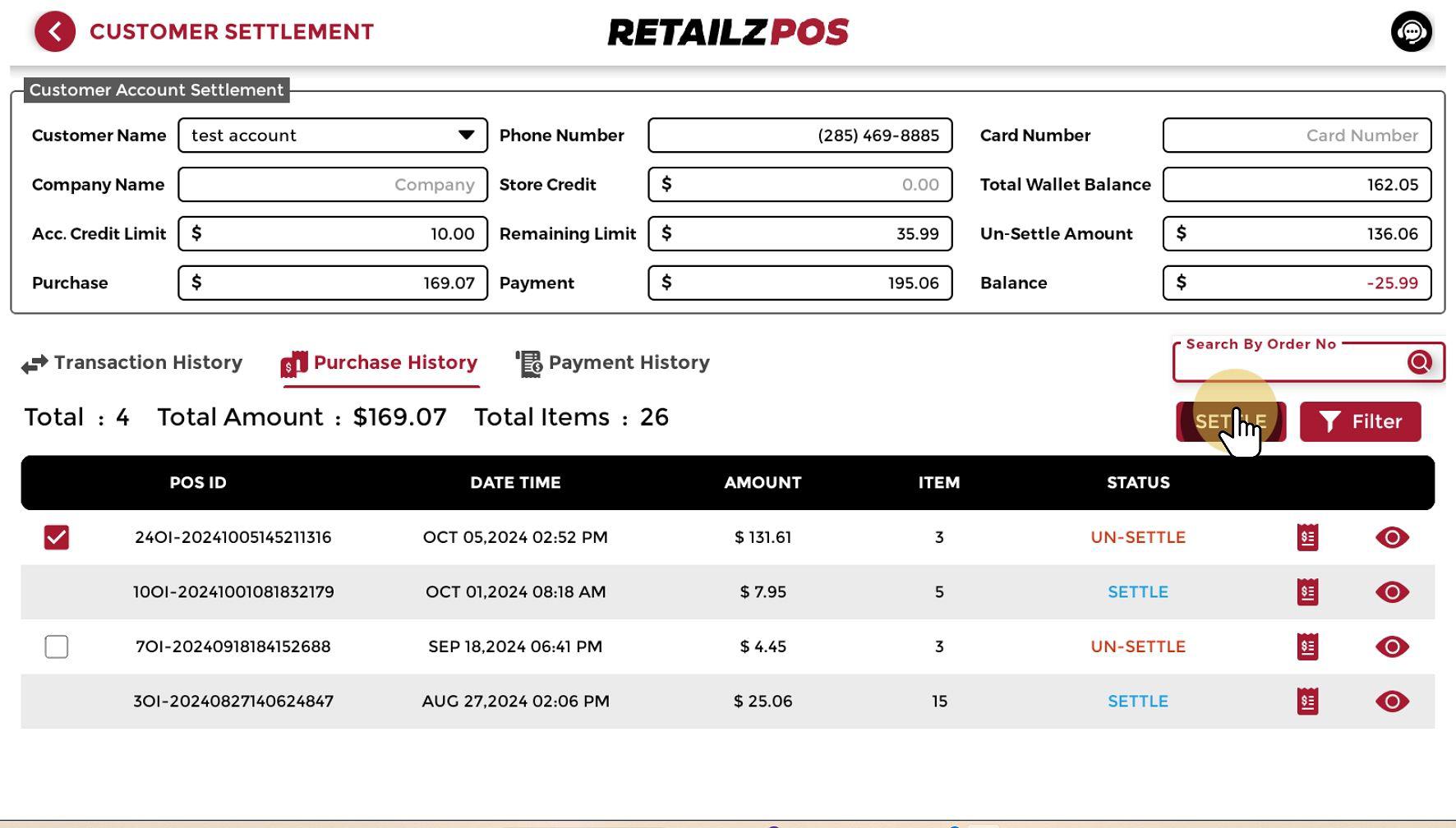The width and height of the screenshot is (1456, 828).
Task: Open receipt icon for order 24OI-20241005145211316
Action: point(1307,537)
